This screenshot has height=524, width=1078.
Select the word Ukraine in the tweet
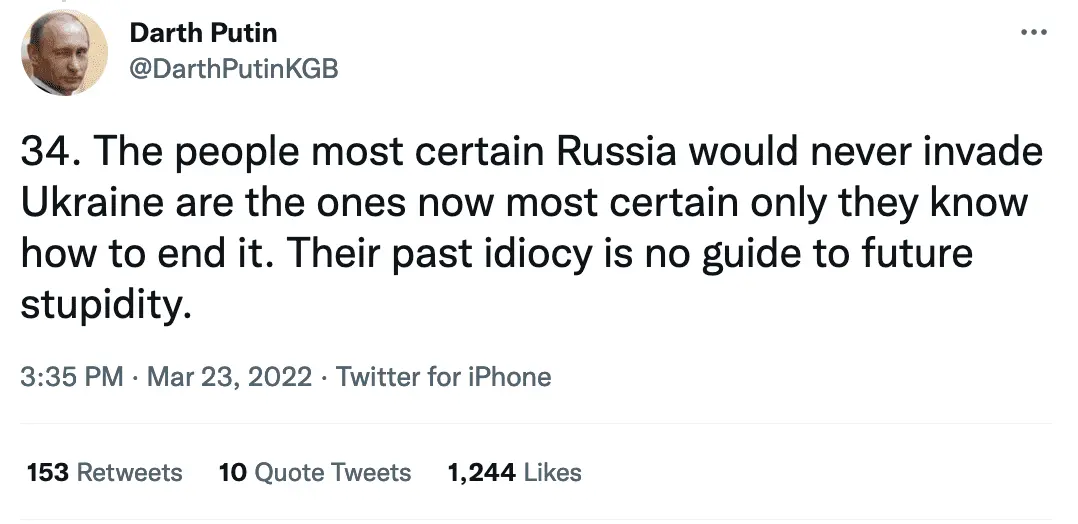pyautogui.click(x=82, y=203)
